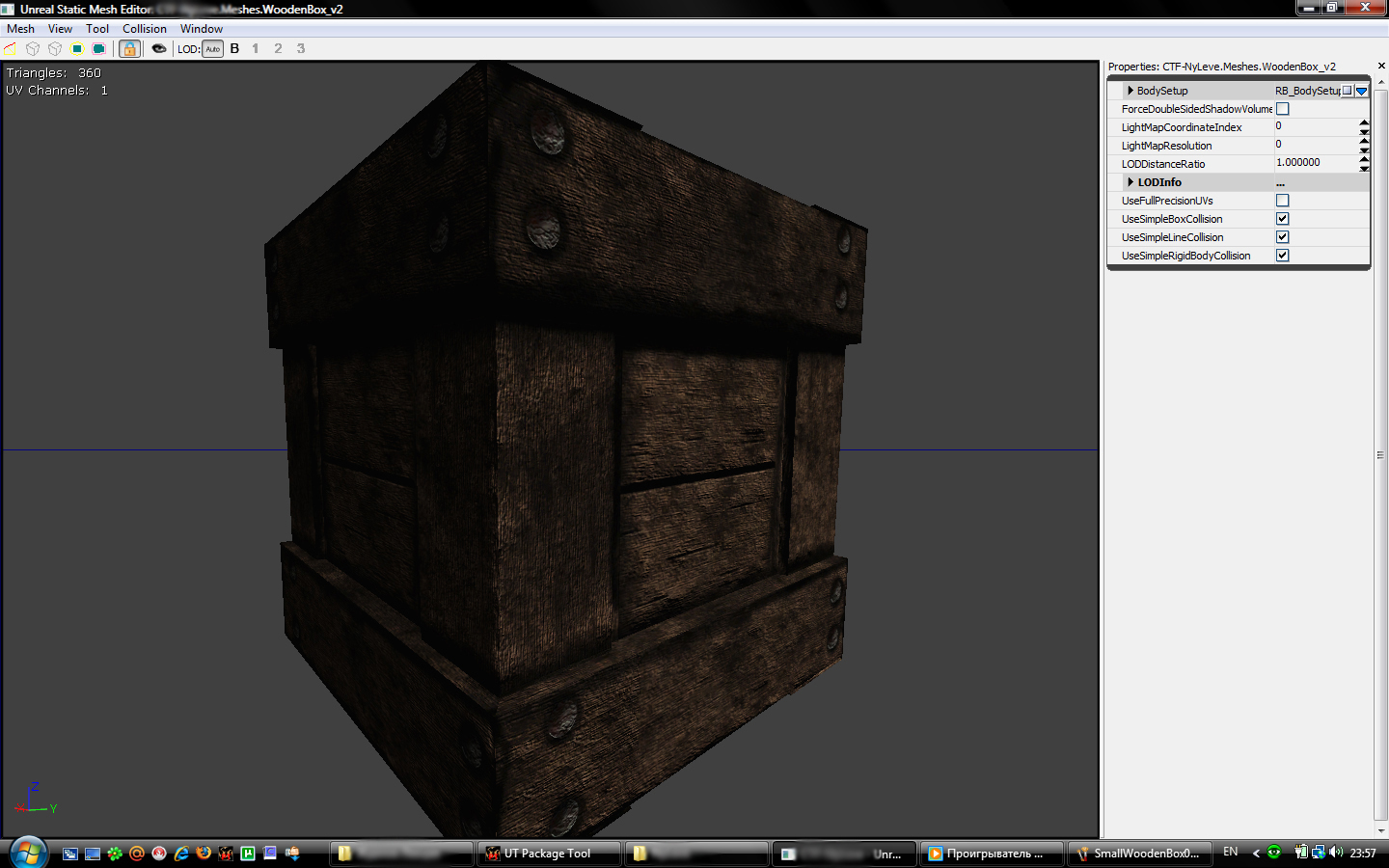Toggle the UseFullPrecisionUVs checkbox
This screenshot has height=868, width=1389.
[x=1282, y=201]
